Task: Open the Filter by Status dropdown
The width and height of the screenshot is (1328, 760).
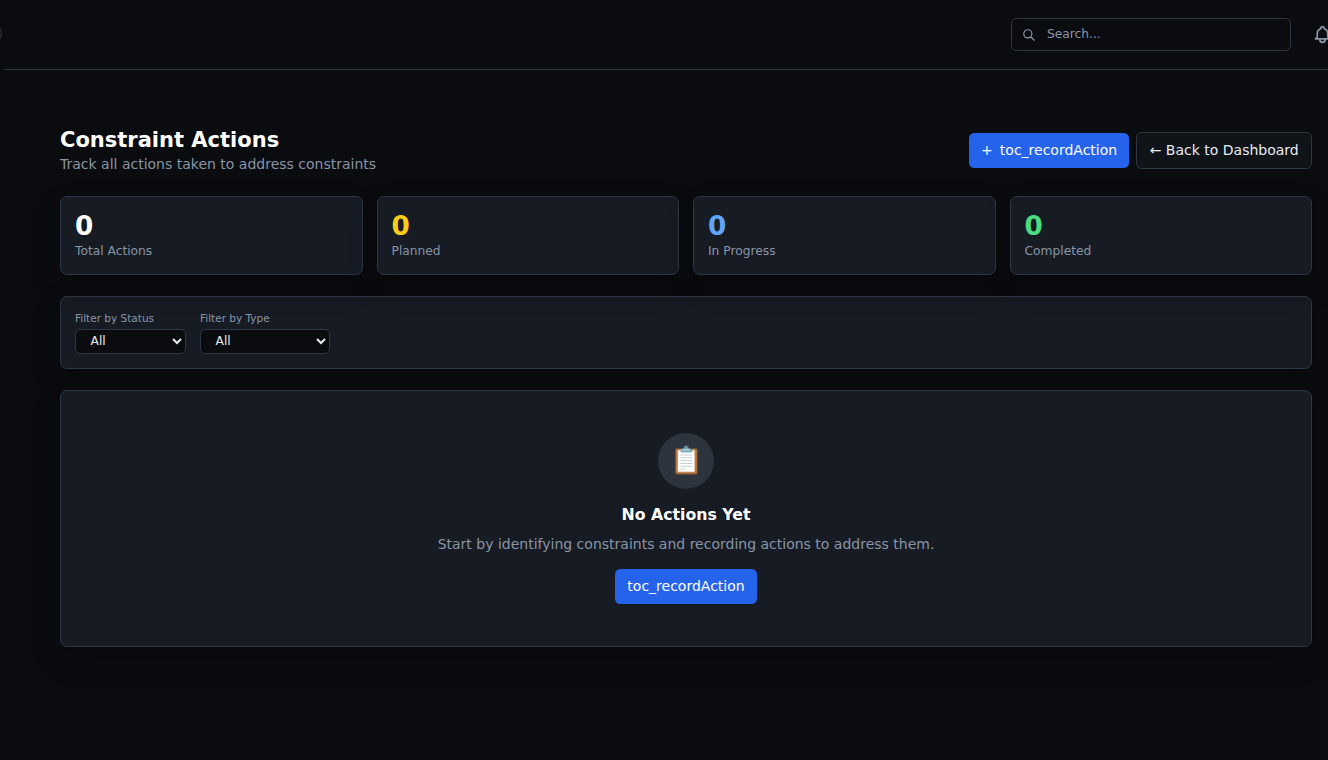Action: [130, 341]
